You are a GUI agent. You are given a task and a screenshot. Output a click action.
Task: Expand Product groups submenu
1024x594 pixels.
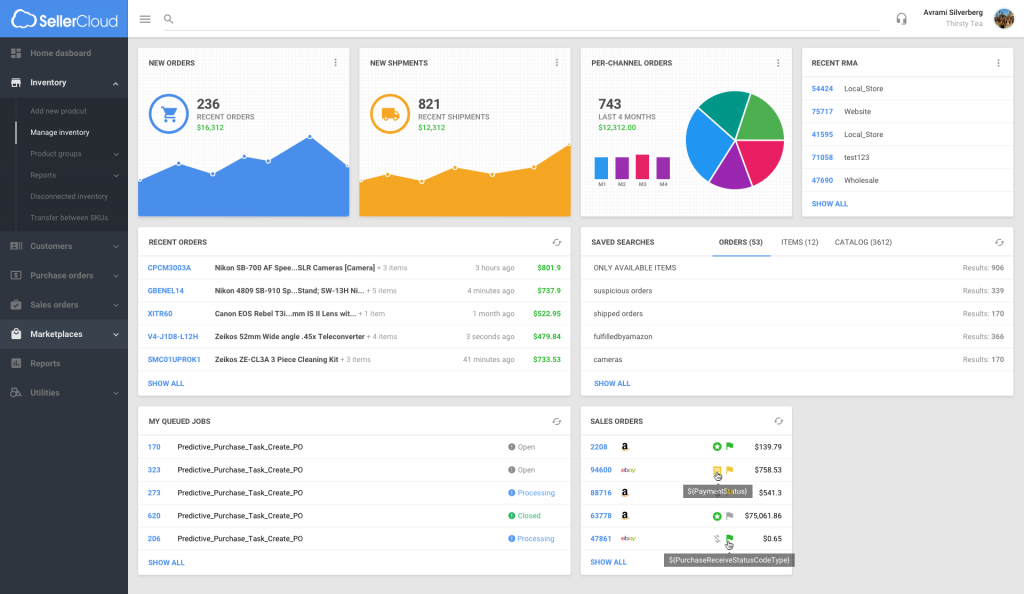tap(116, 154)
